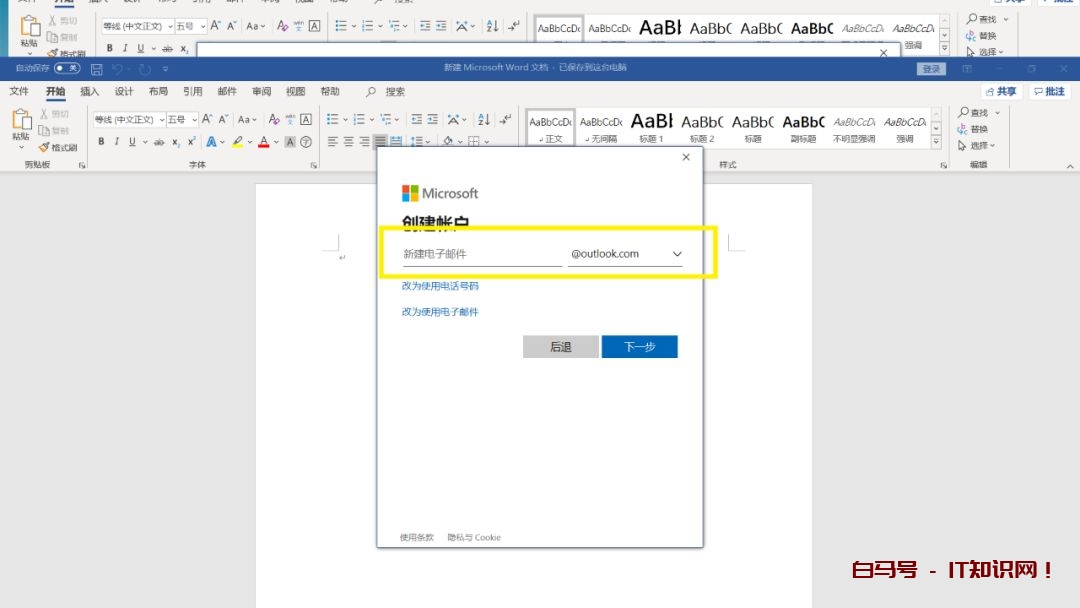Click the subscript x₂ icon
1080x608 pixels.
click(175, 142)
